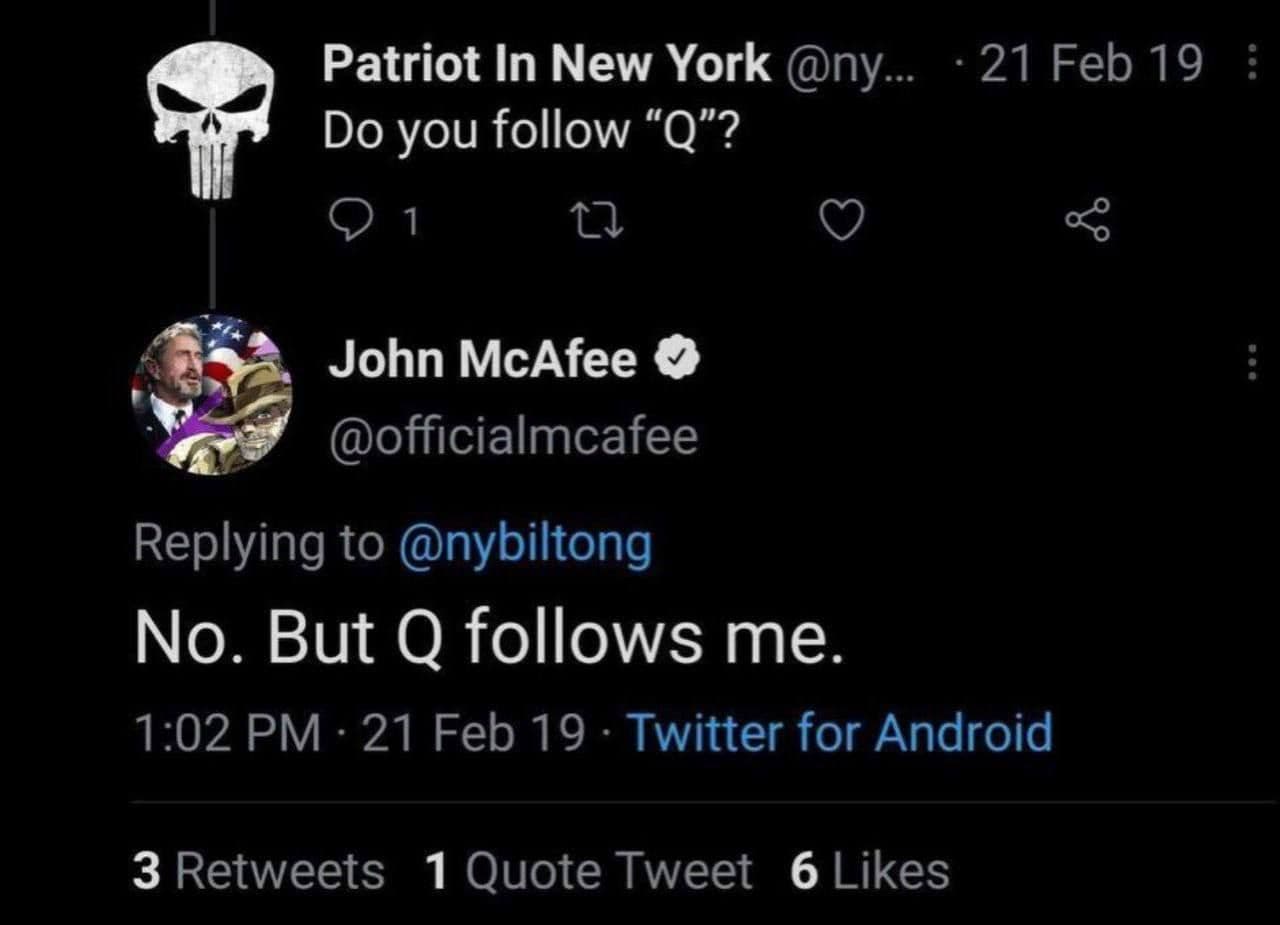The image size is (1280, 925).
Task: Follow the @nybiltong mention link
Action: tap(525, 544)
